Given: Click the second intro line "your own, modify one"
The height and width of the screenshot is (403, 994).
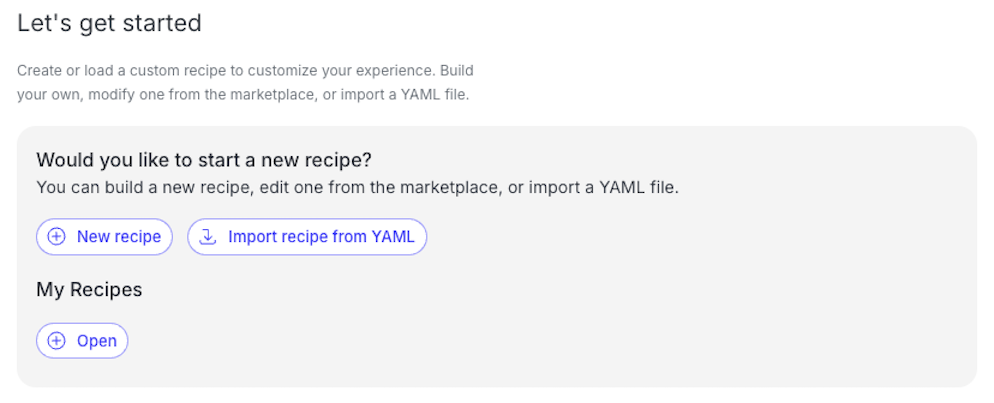Looking at the screenshot, I should click(x=243, y=96).
